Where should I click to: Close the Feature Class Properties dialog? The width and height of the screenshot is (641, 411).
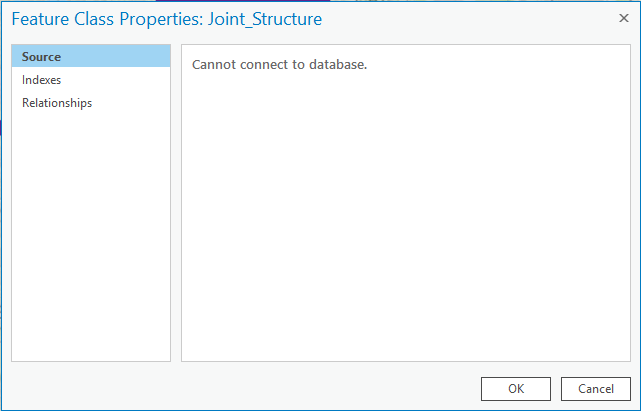click(622, 18)
